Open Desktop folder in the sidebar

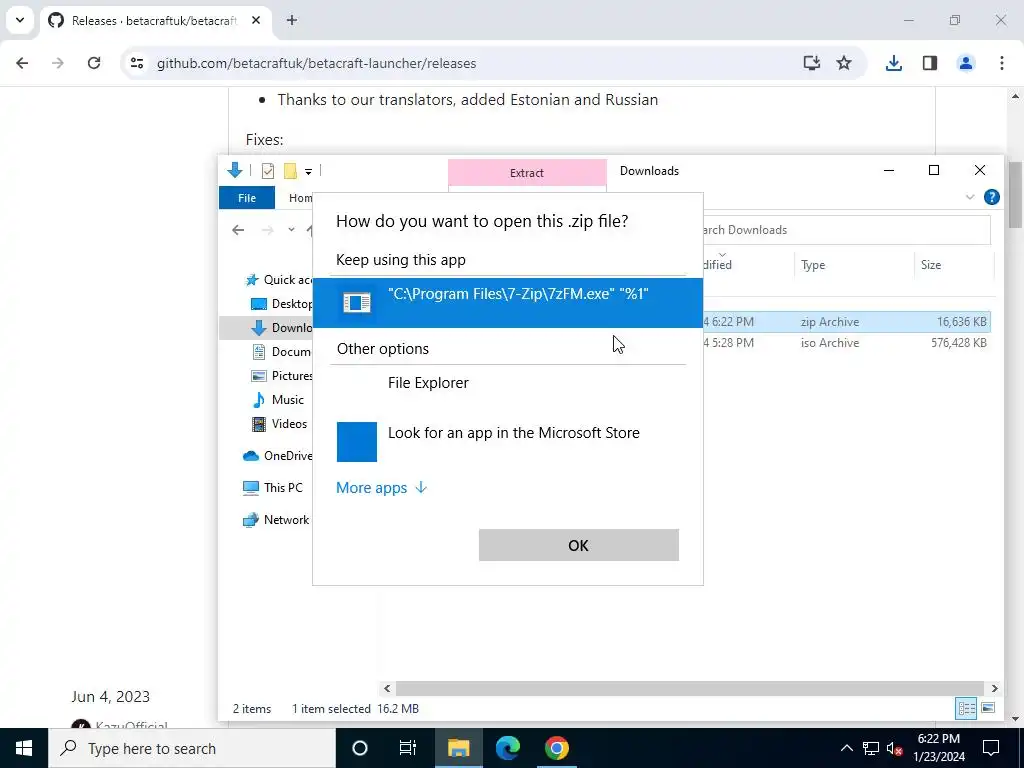pyautogui.click(x=282, y=304)
